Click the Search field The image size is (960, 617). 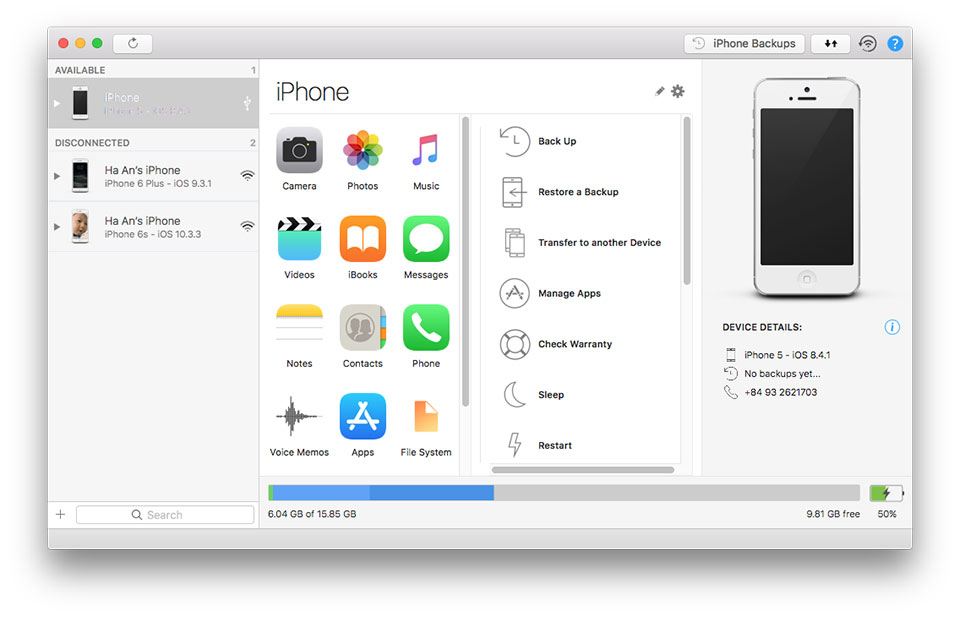(x=165, y=515)
